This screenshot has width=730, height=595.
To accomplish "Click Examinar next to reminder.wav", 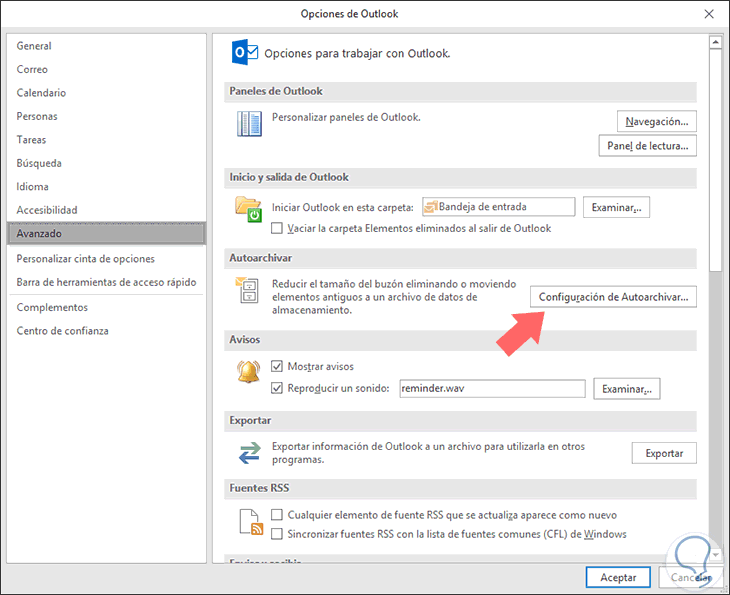I will 627,389.
